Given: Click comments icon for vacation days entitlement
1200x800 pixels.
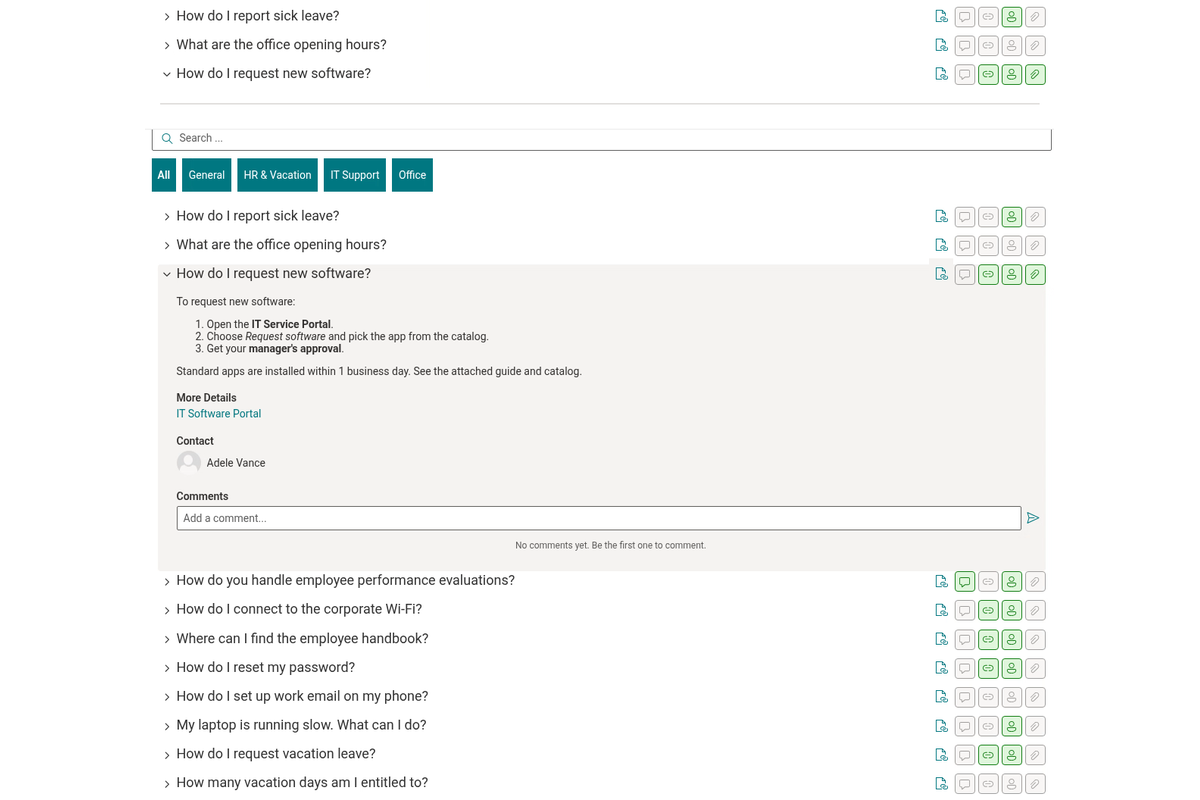Looking at the screenshot, I should pos(964,784).
